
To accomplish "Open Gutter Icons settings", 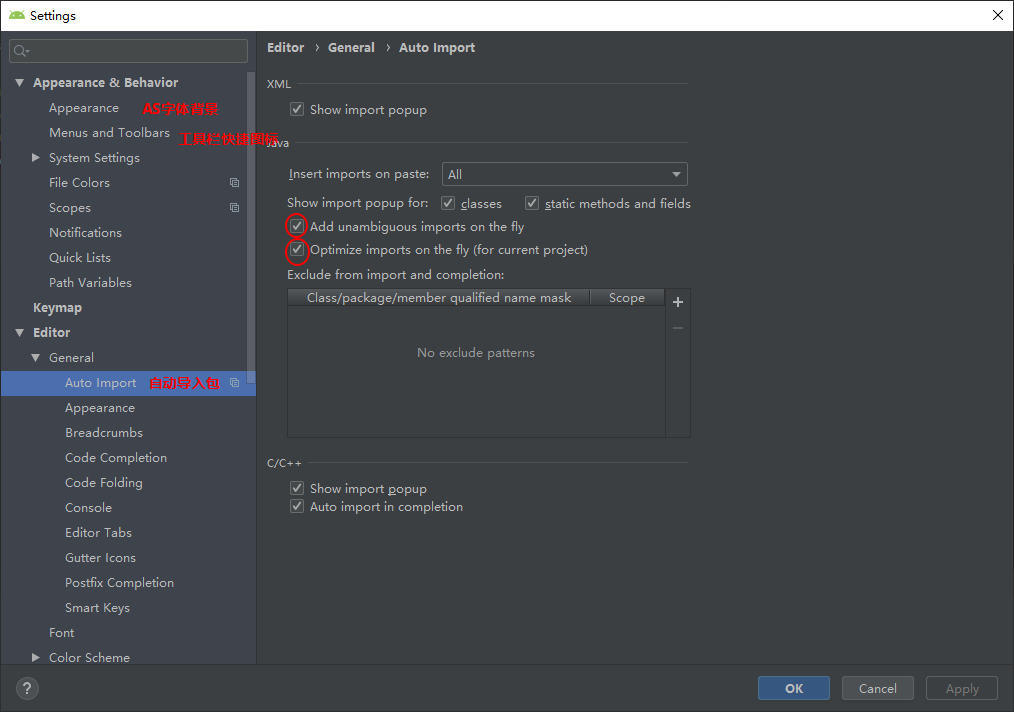I will click(100, 557).
